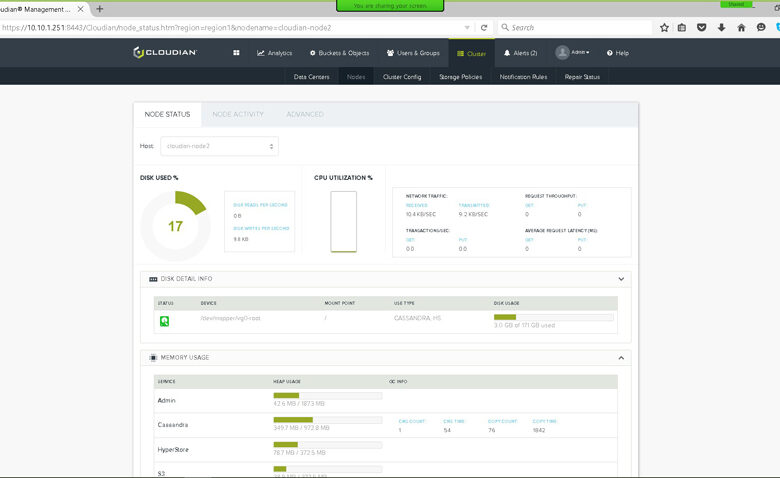Click the Disk Used 17 percent donut chart
The image size is (780, 478).
(175, 226)
